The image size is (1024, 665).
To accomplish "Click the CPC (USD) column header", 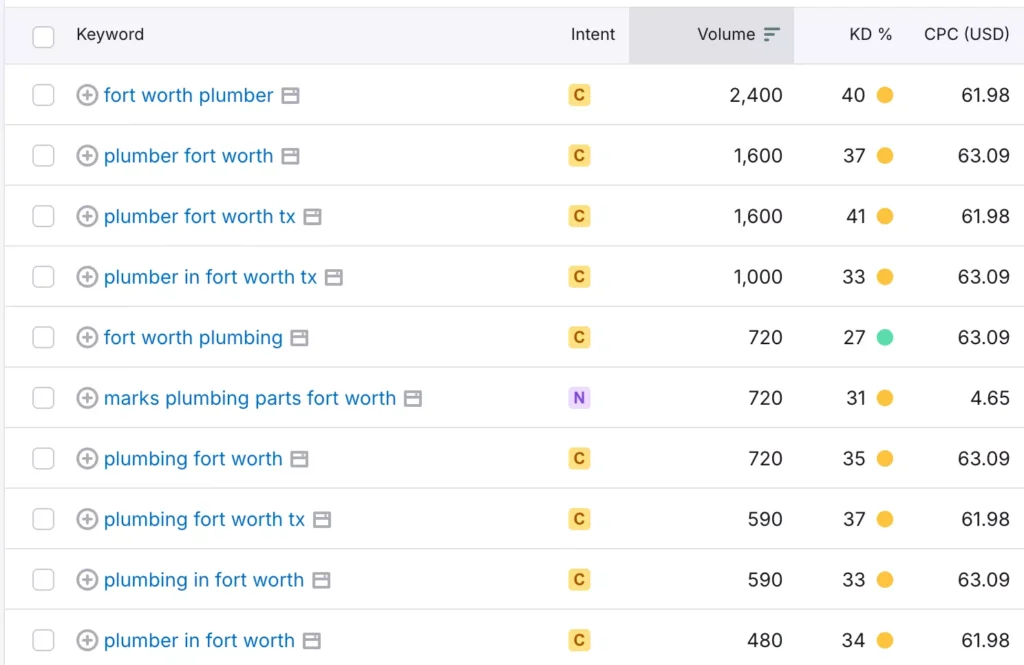I will pos(966,33).
